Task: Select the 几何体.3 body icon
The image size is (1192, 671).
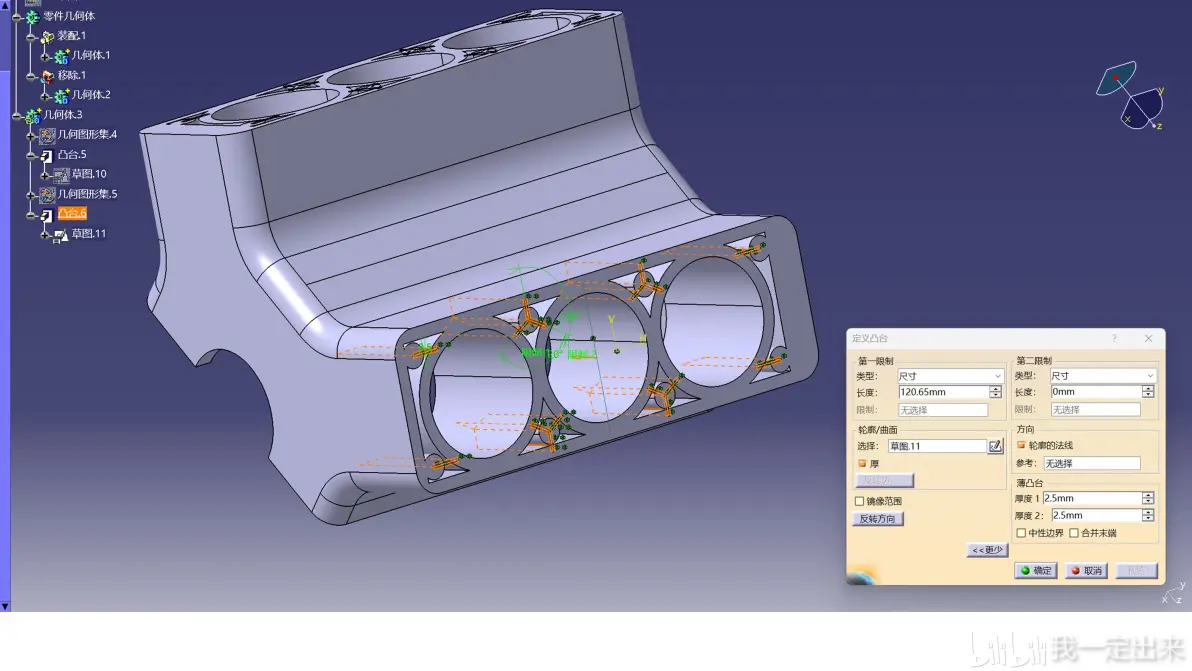Action: [x=33, y=116]
